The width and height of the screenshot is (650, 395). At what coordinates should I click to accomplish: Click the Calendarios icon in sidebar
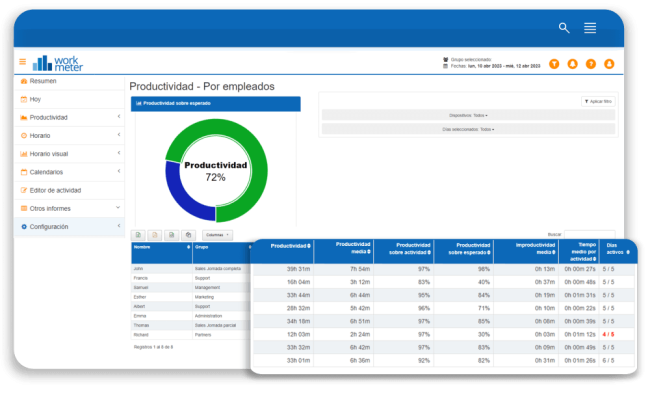24,172
